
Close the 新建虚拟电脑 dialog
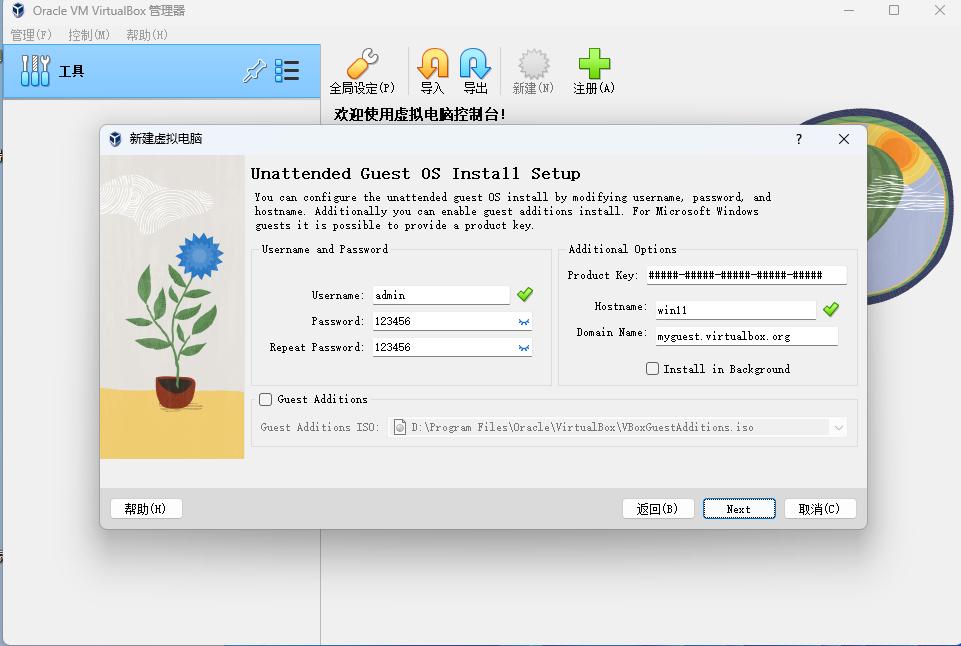[x=844, y=139]
